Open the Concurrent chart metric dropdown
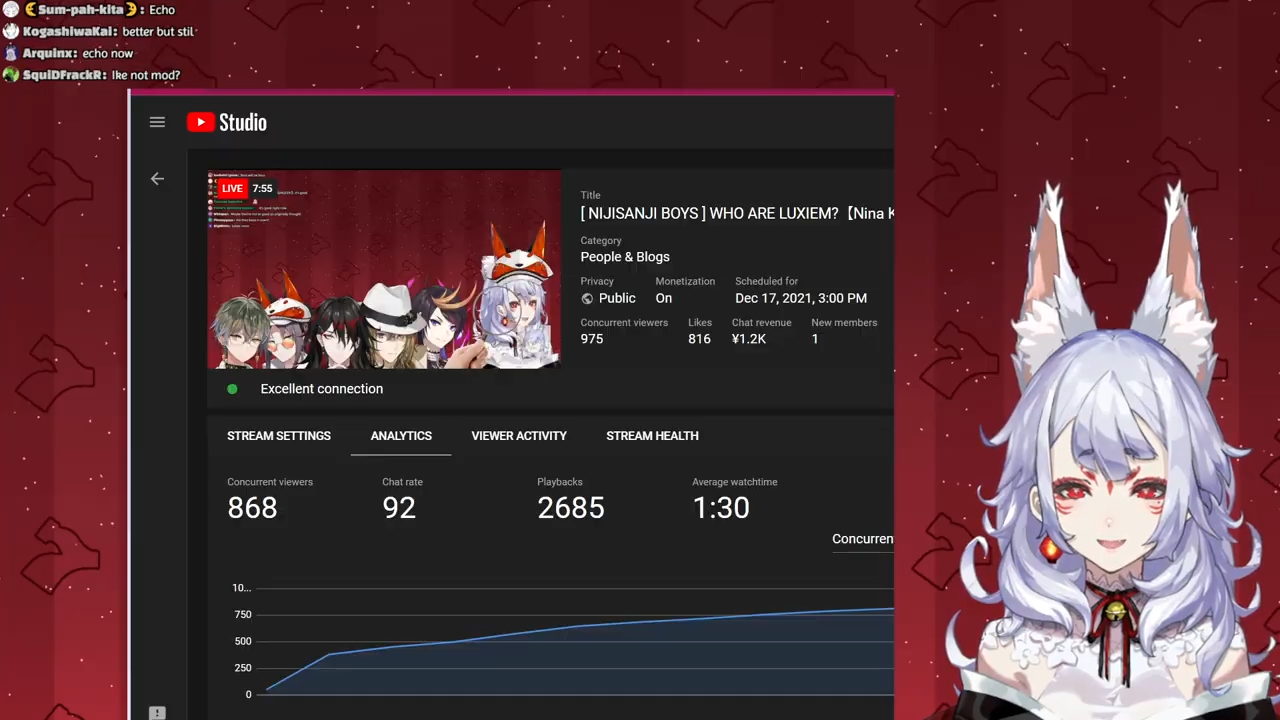Image resolution: width=1280 pixels, height=720 pixels. [x=863, y=539]
